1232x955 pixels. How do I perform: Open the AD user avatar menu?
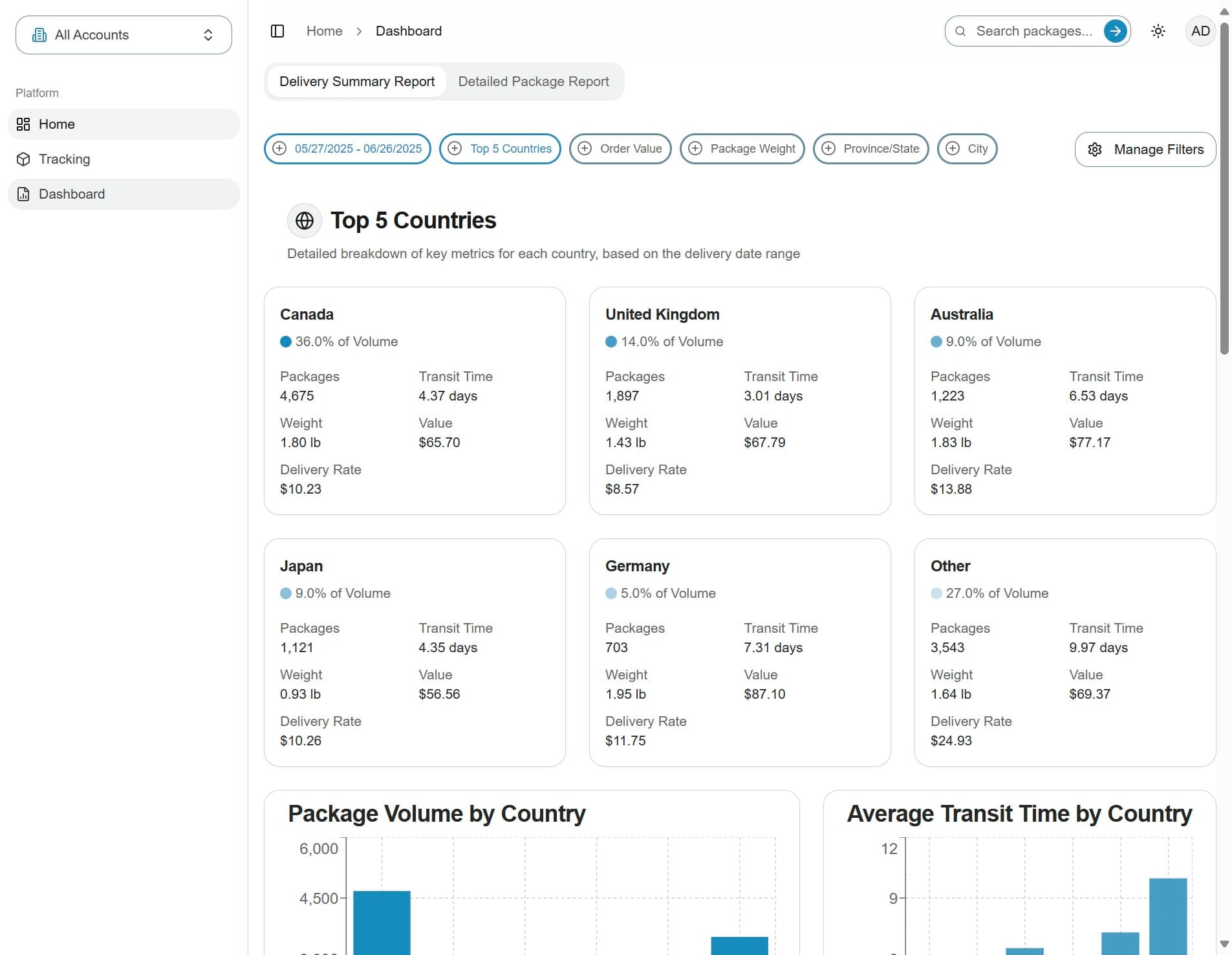(1200, 31)
